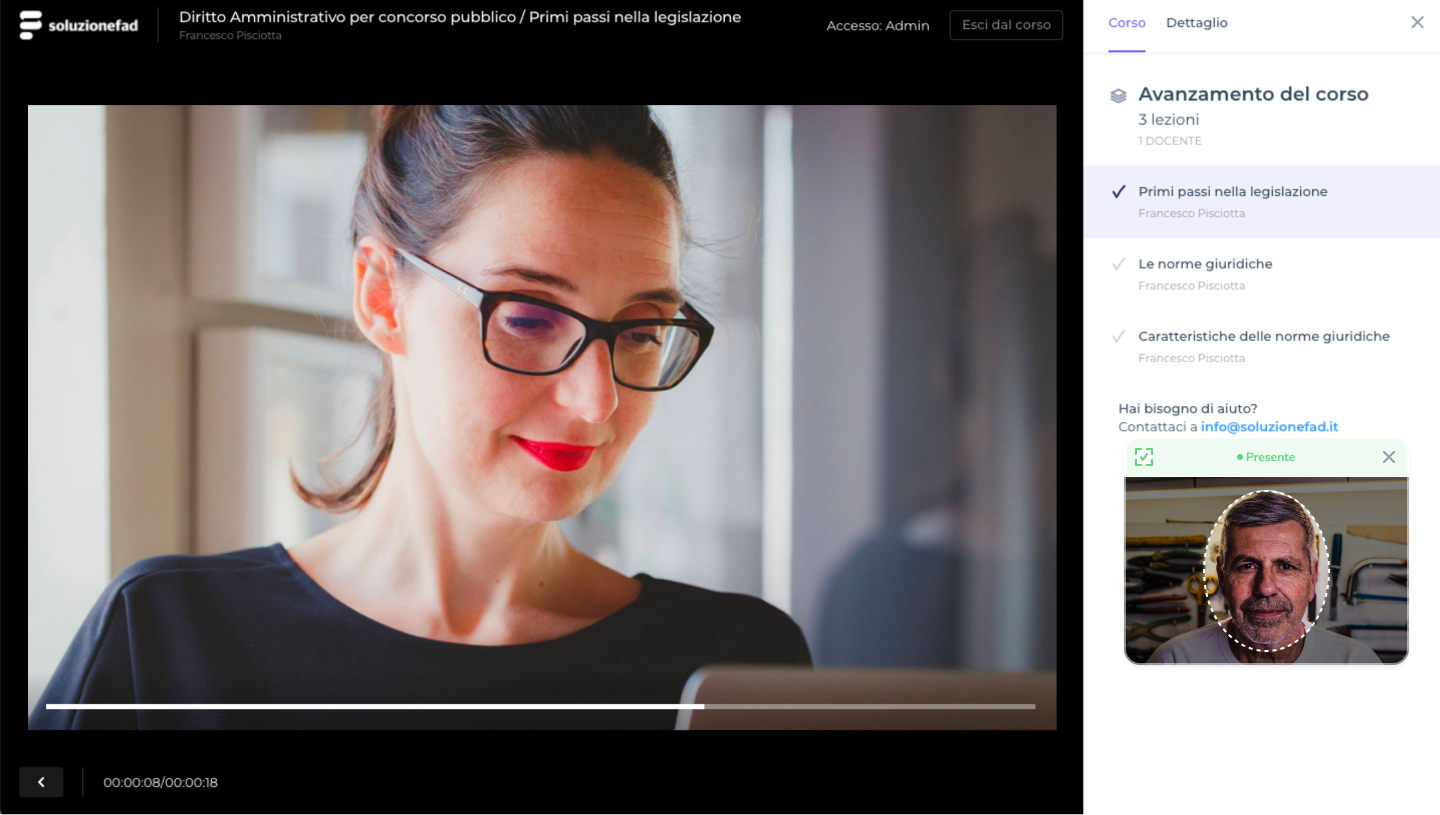Select Primi passi nella legislazione lesson
The height and width of the screenshot is (815, 1440).
pyautogui.click(x=1232, y=192)
